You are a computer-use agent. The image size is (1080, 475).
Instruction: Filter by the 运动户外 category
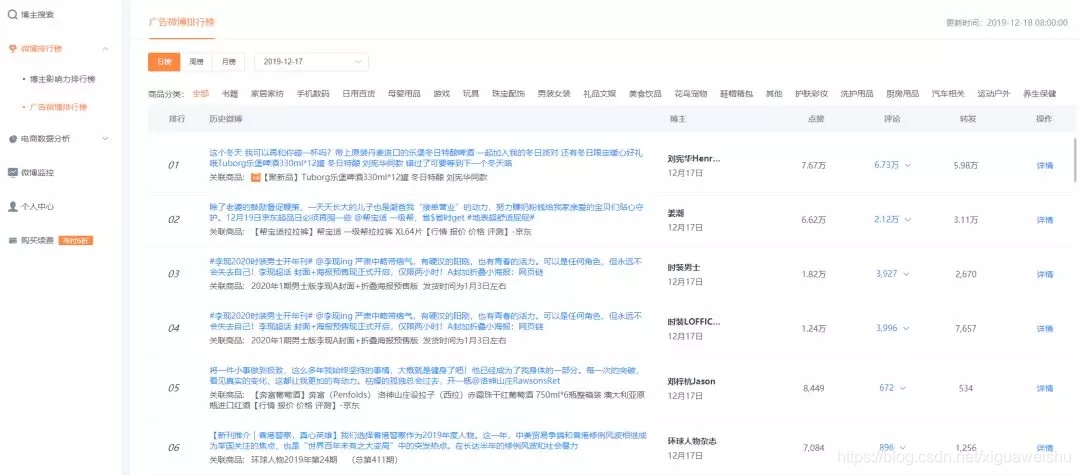click(x=994, y=94)
